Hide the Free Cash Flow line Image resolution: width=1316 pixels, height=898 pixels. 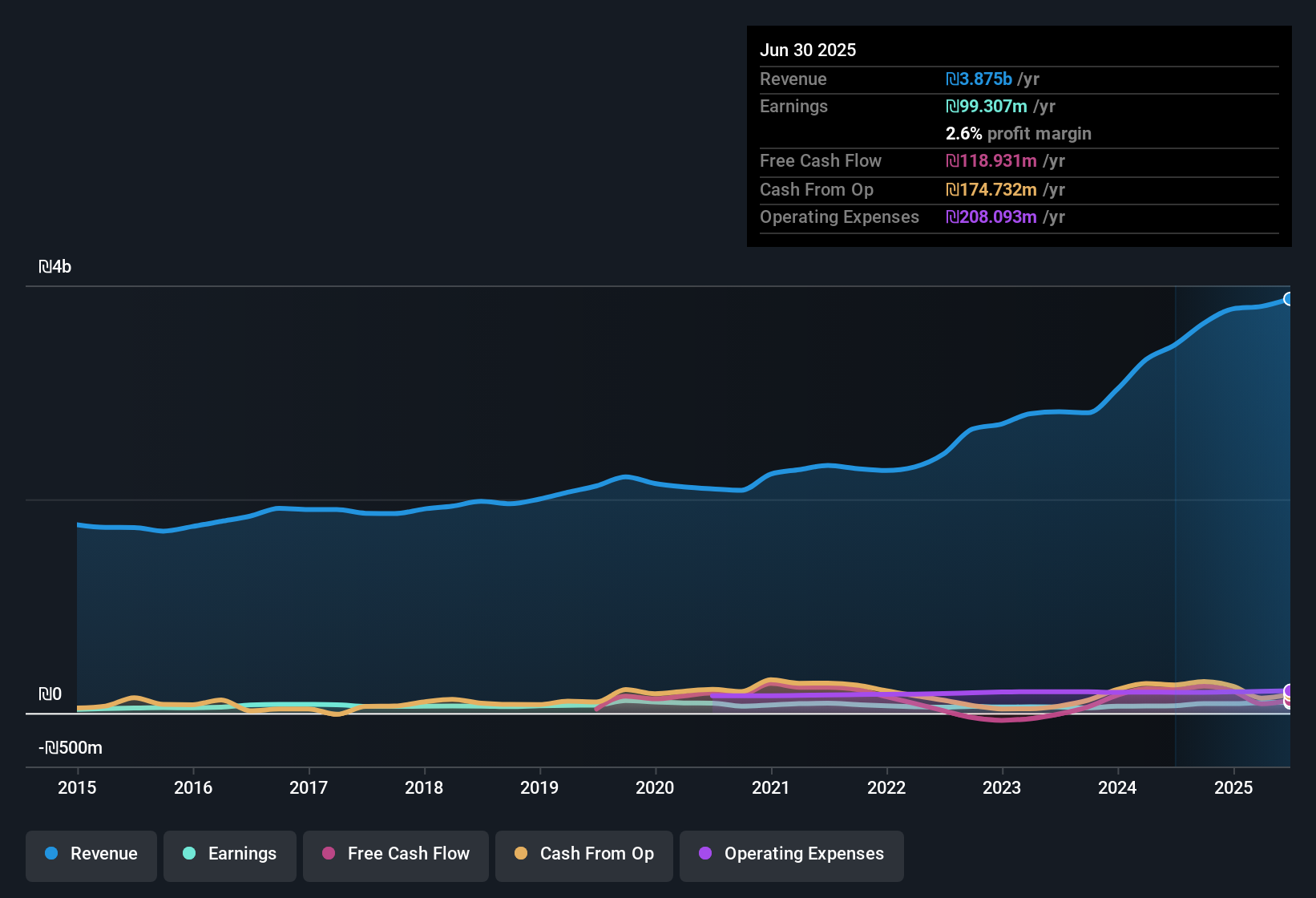(395, 854)
